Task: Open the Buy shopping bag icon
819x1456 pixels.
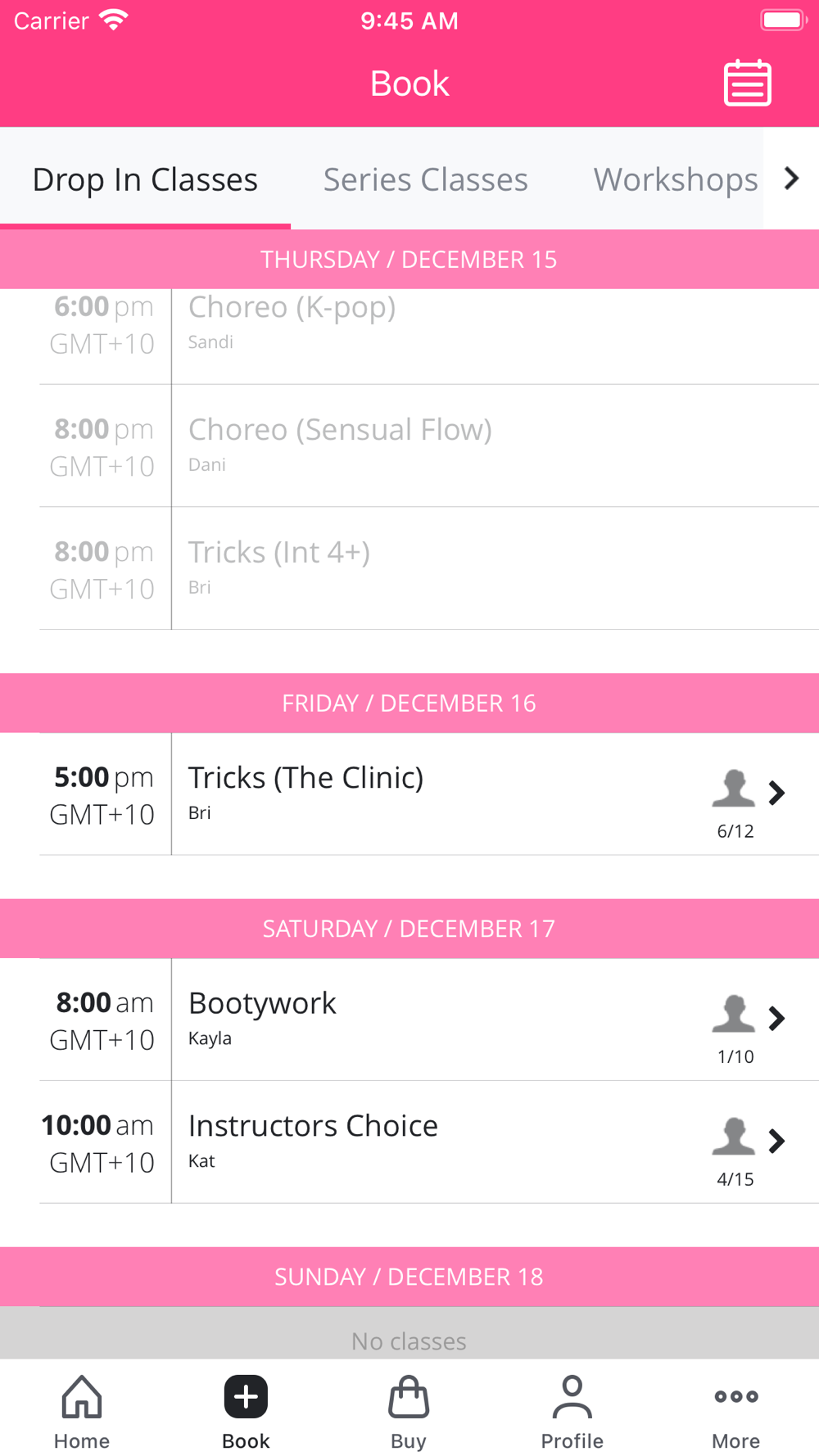Action: pyautogui.click(x=409, y=1396)
